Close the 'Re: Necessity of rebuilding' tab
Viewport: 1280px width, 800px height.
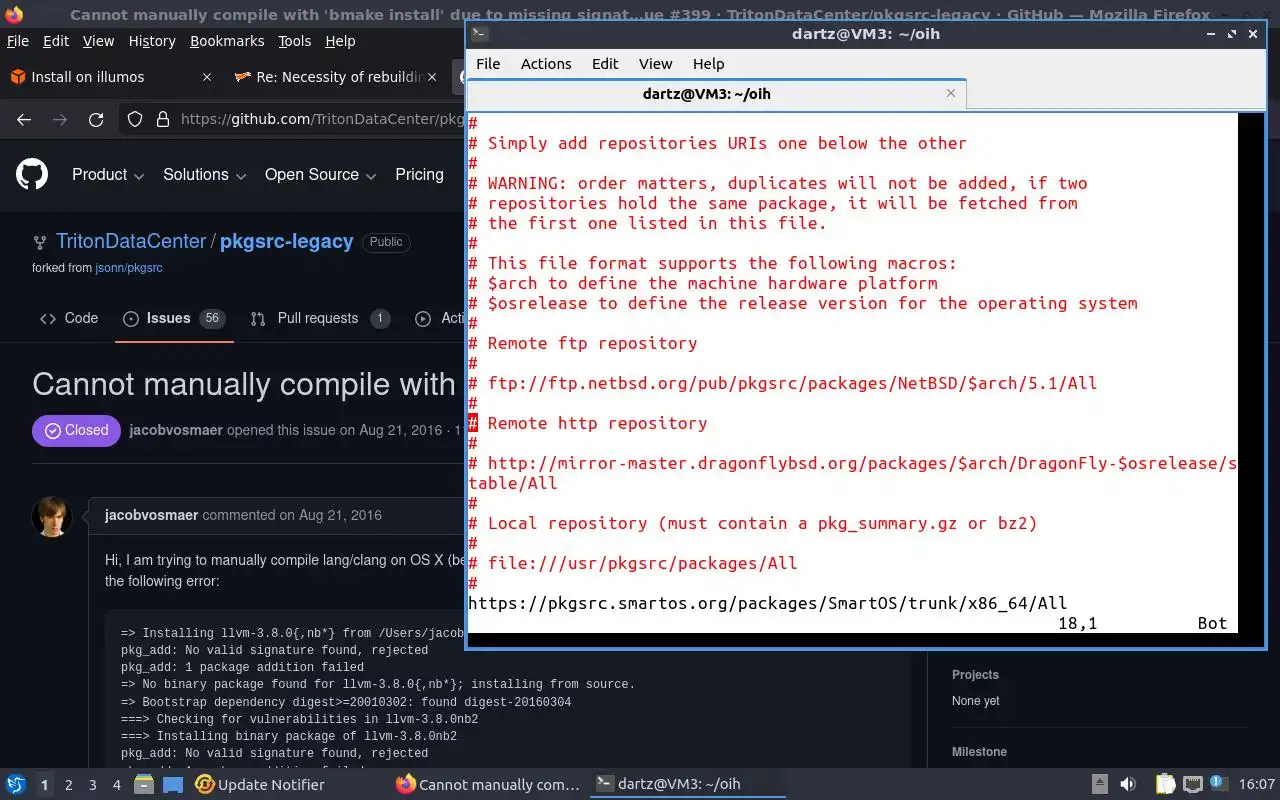coord(432,77)
